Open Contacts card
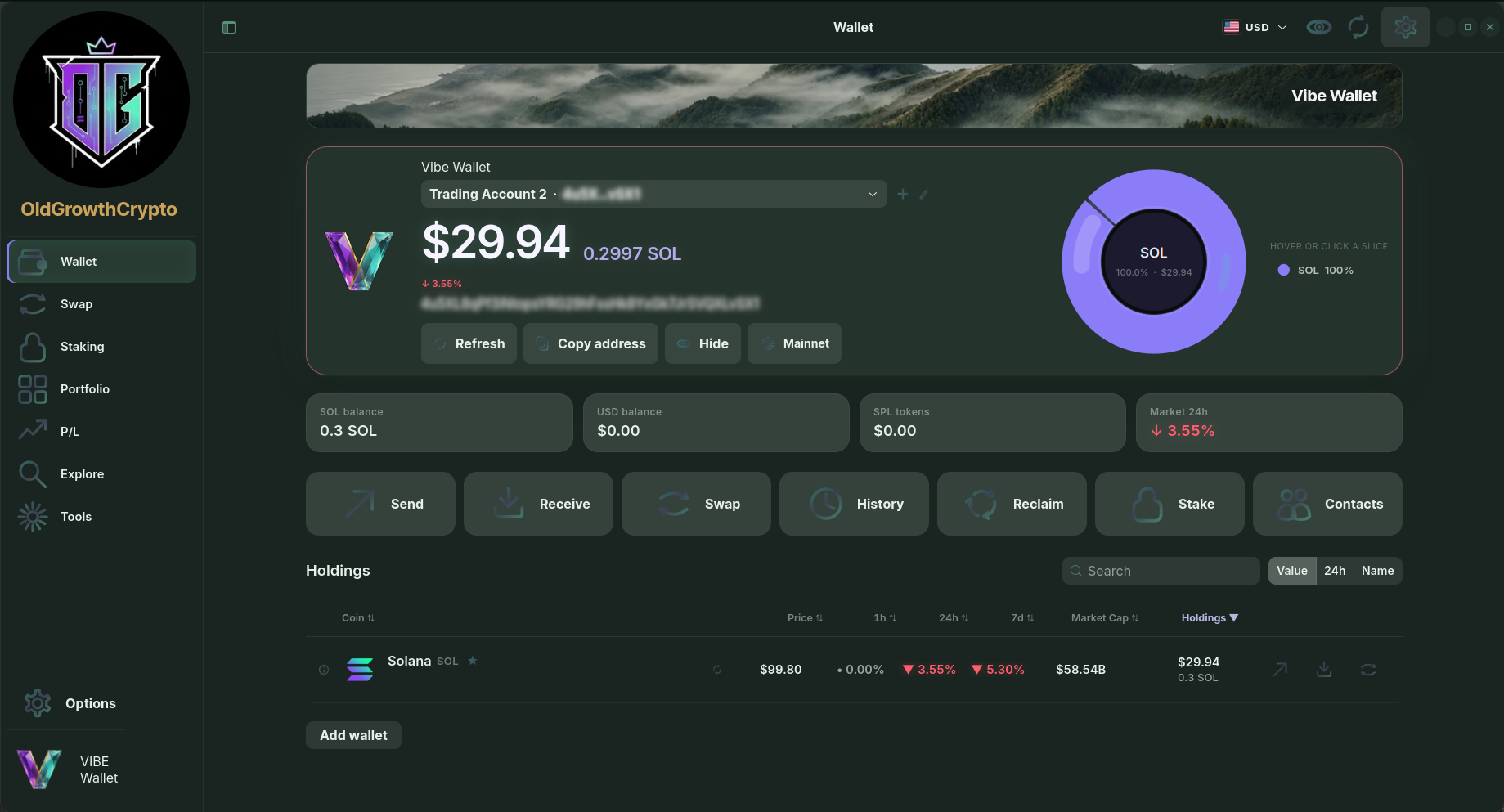The height and width of the screenshot is (812, 1504). 1327,504
